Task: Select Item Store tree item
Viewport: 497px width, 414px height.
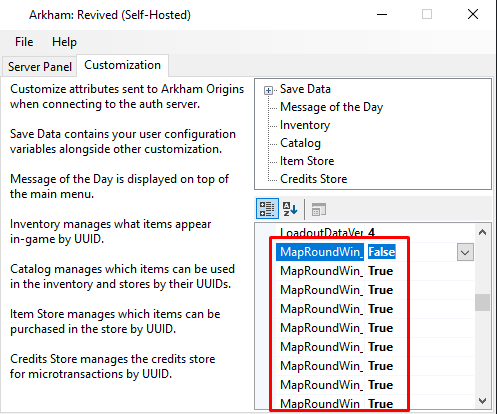Action: pyautogui.click(x=307, y=161)
